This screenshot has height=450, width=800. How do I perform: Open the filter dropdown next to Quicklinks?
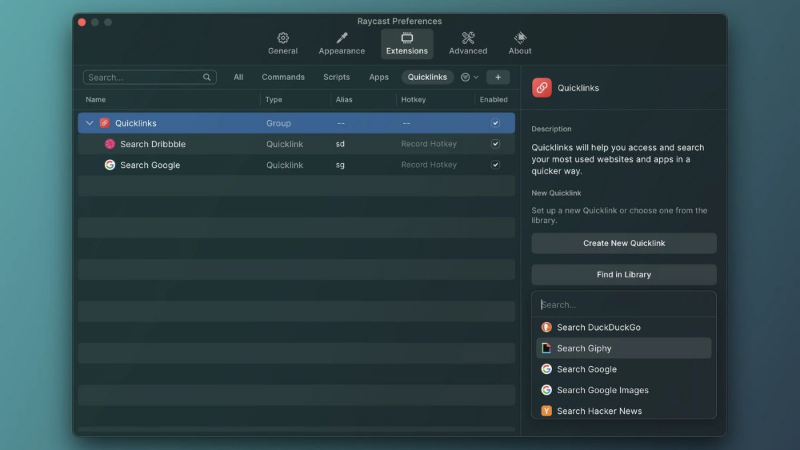pyautogui.click(x=469, y=78)
